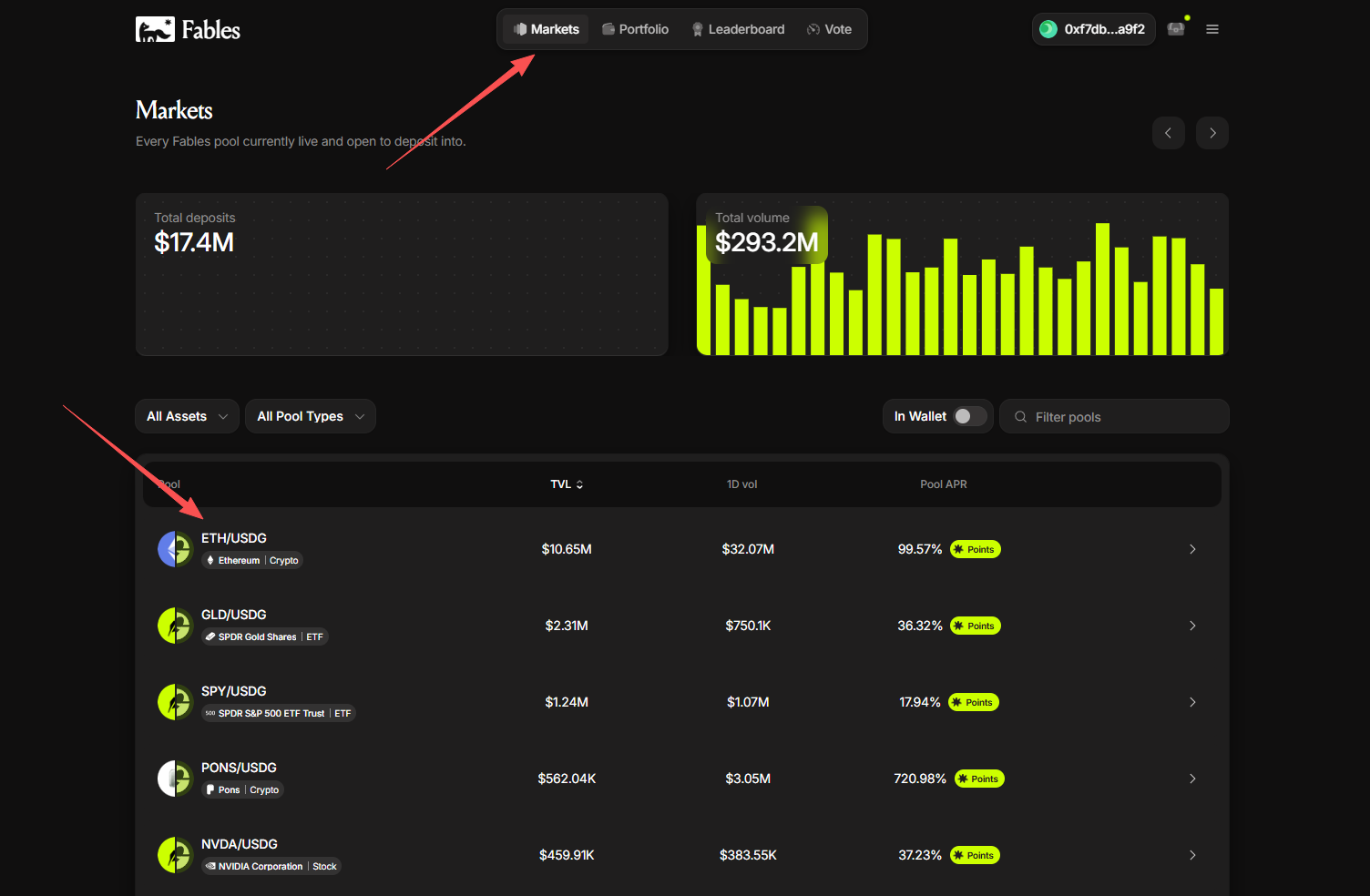
Task: Click the Points badge in the PONS/USDG row
Action: tap(979, 779)
